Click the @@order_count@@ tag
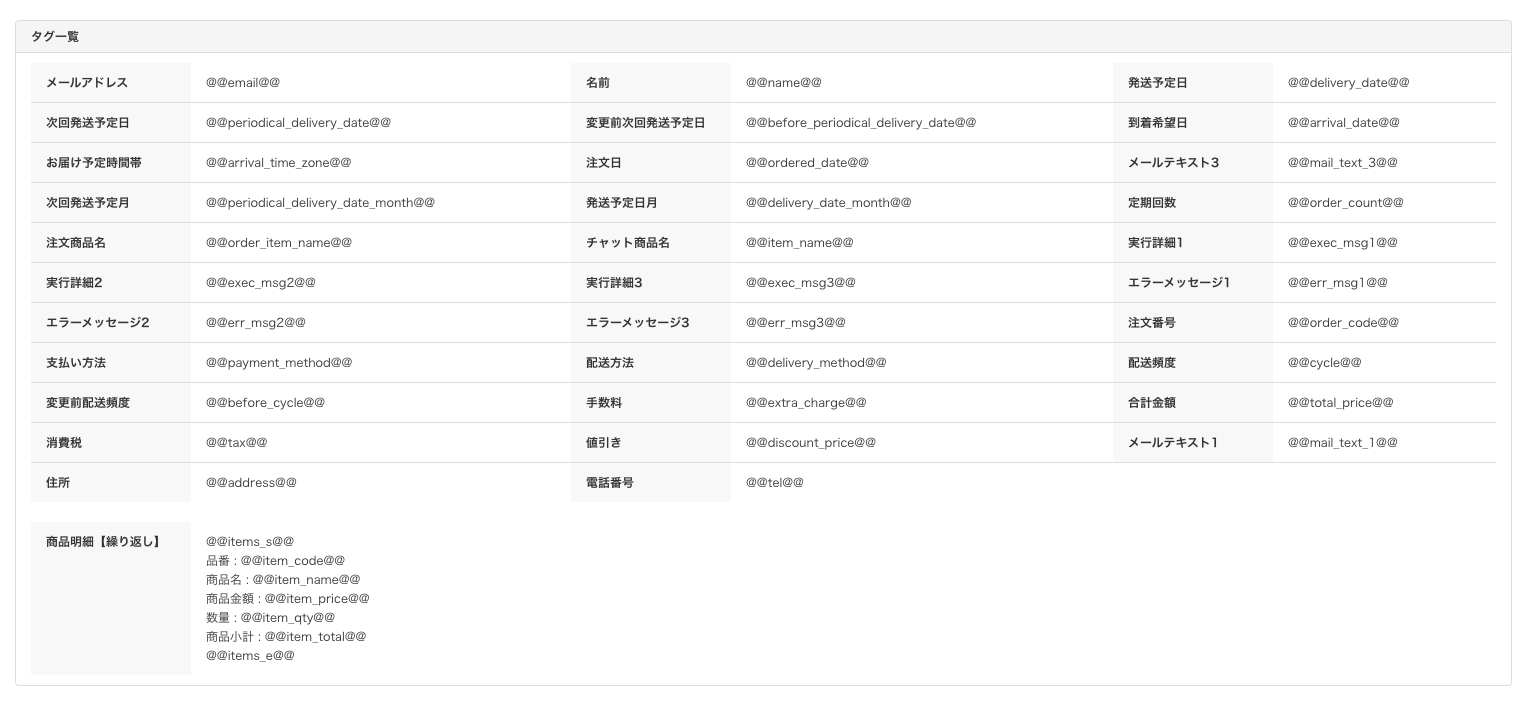Viewport: 1527px width, 703px height. [1346, 203]
